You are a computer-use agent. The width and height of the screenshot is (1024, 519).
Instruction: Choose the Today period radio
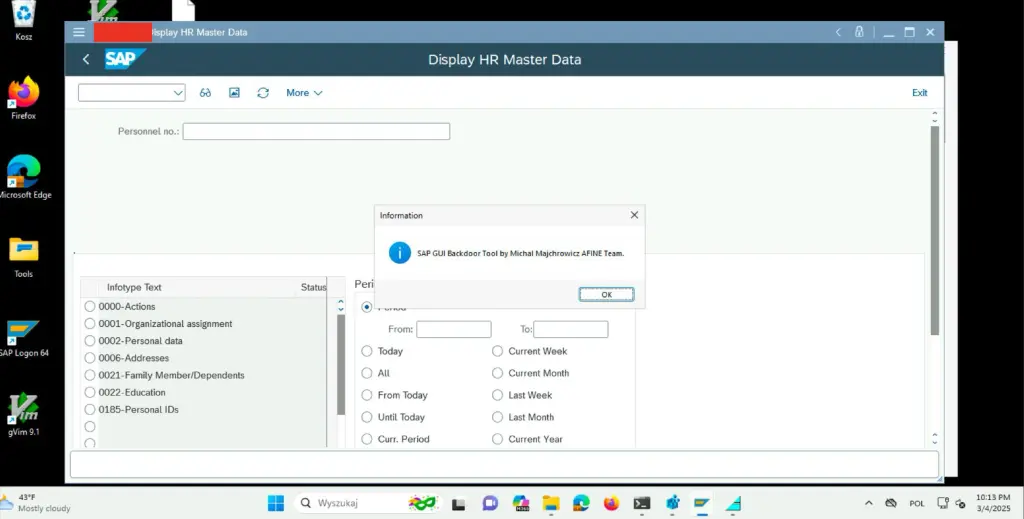point(367,351)
